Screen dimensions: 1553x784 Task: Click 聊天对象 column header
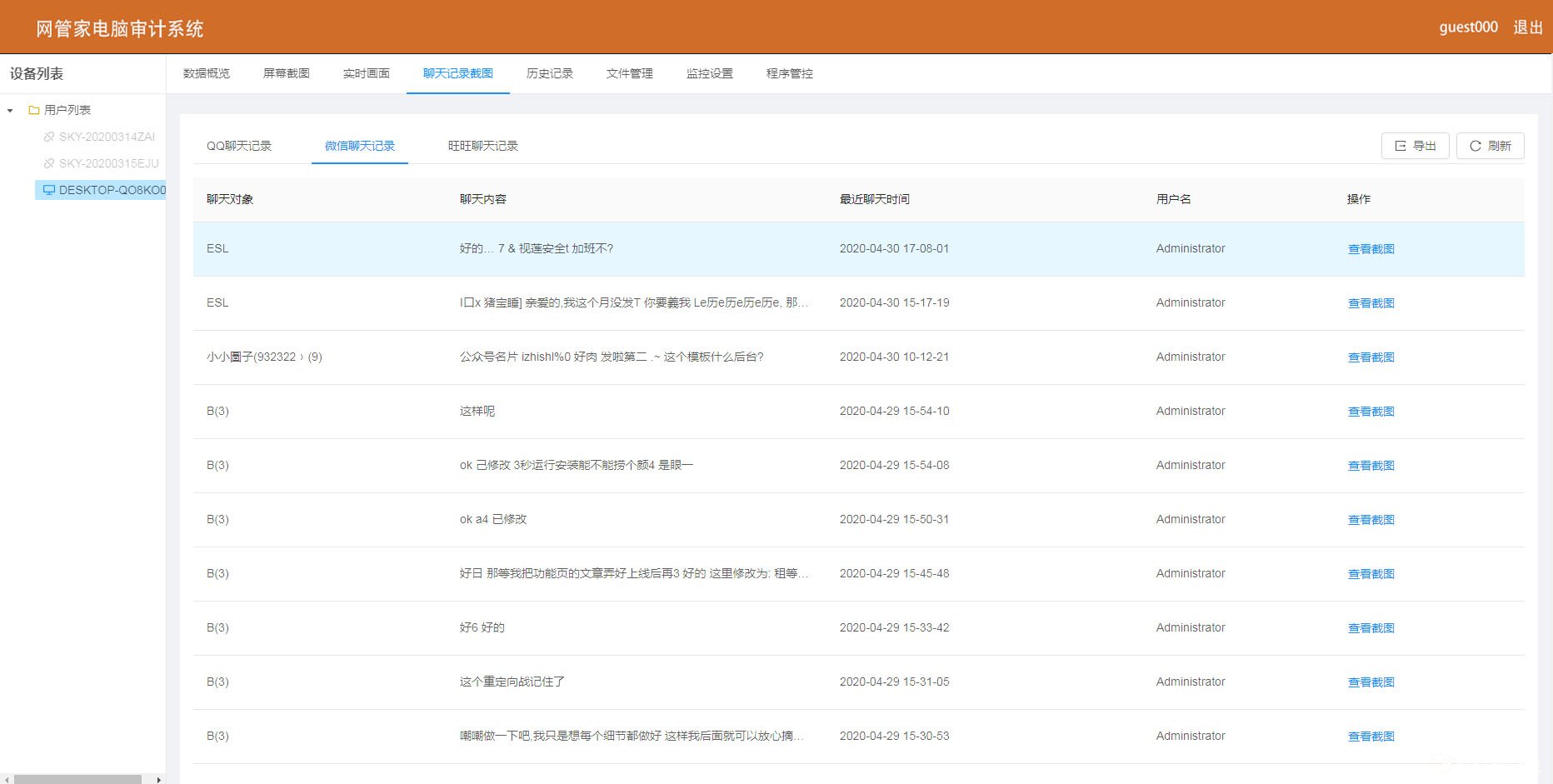pos(230,199)
